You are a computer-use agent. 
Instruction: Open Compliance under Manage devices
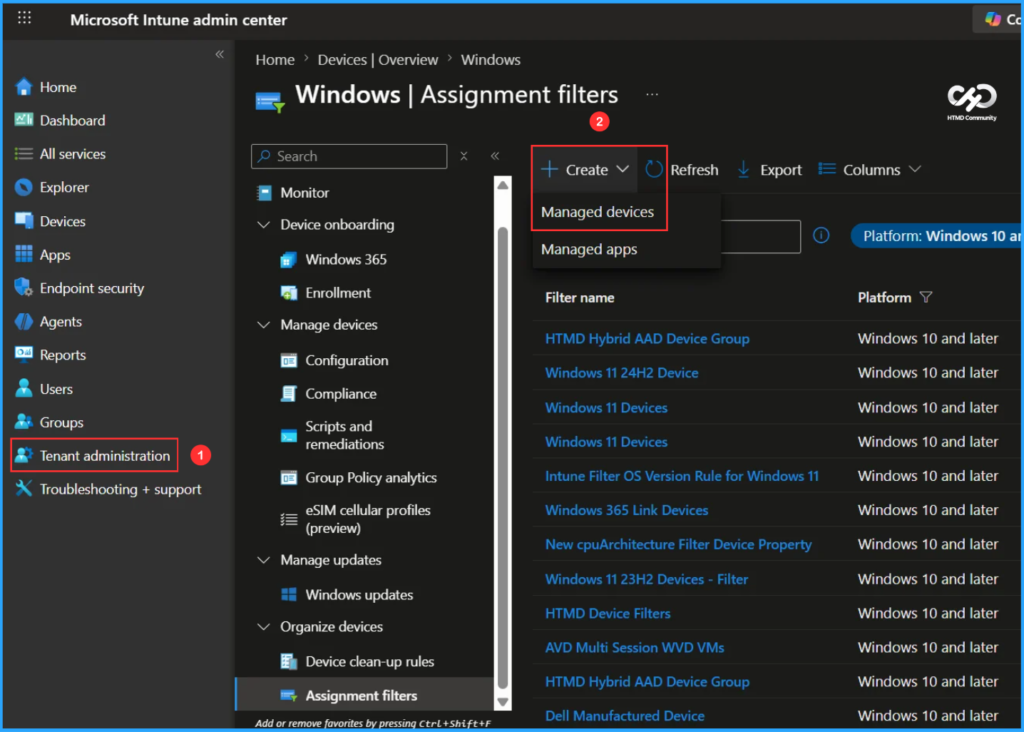click(341, 394)
